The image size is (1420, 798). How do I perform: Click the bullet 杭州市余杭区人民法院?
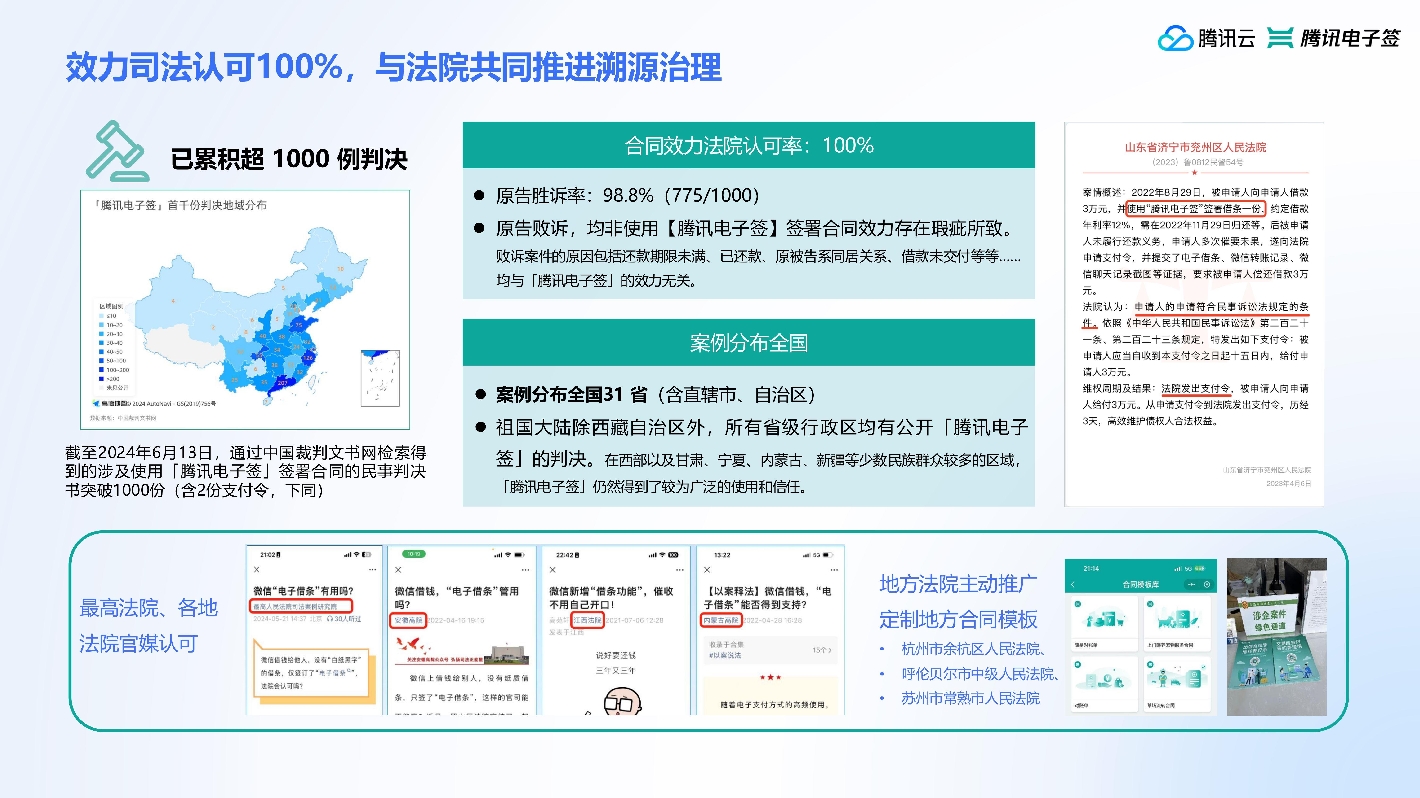pos(973,649)
